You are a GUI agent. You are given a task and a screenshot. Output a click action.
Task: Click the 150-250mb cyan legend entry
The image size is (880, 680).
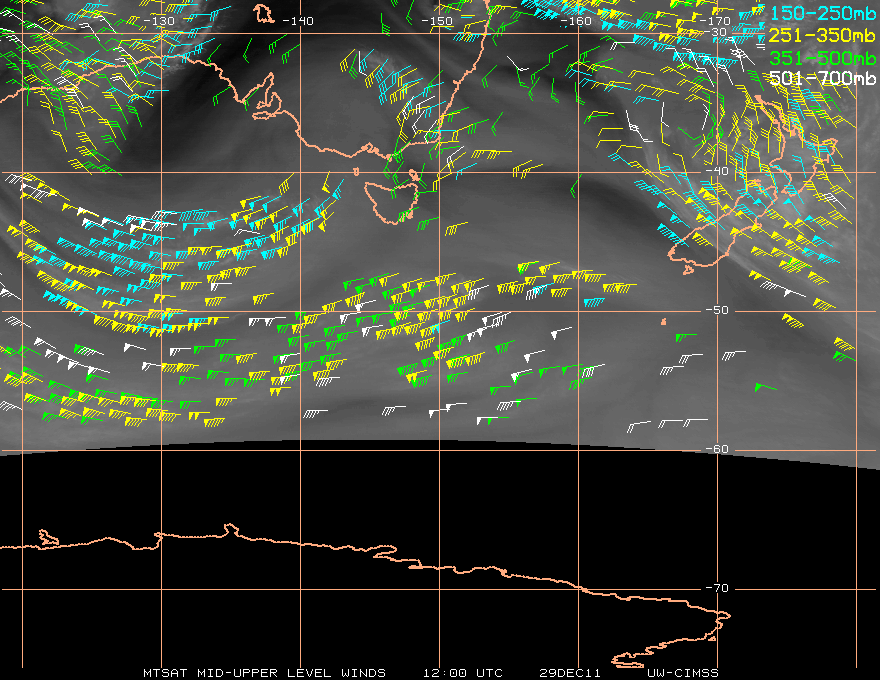point(822,12)
